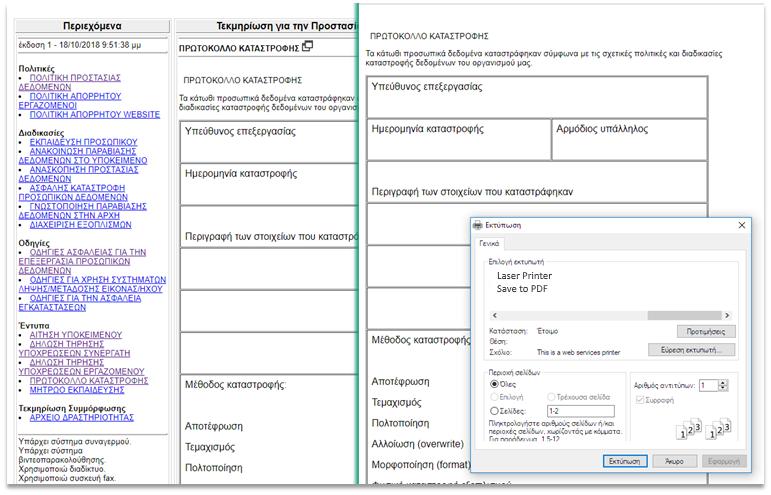Click Μορφοποίηση (format) option in print preview
This screenshot has width=771, height=495.
(x=421, y=465)
